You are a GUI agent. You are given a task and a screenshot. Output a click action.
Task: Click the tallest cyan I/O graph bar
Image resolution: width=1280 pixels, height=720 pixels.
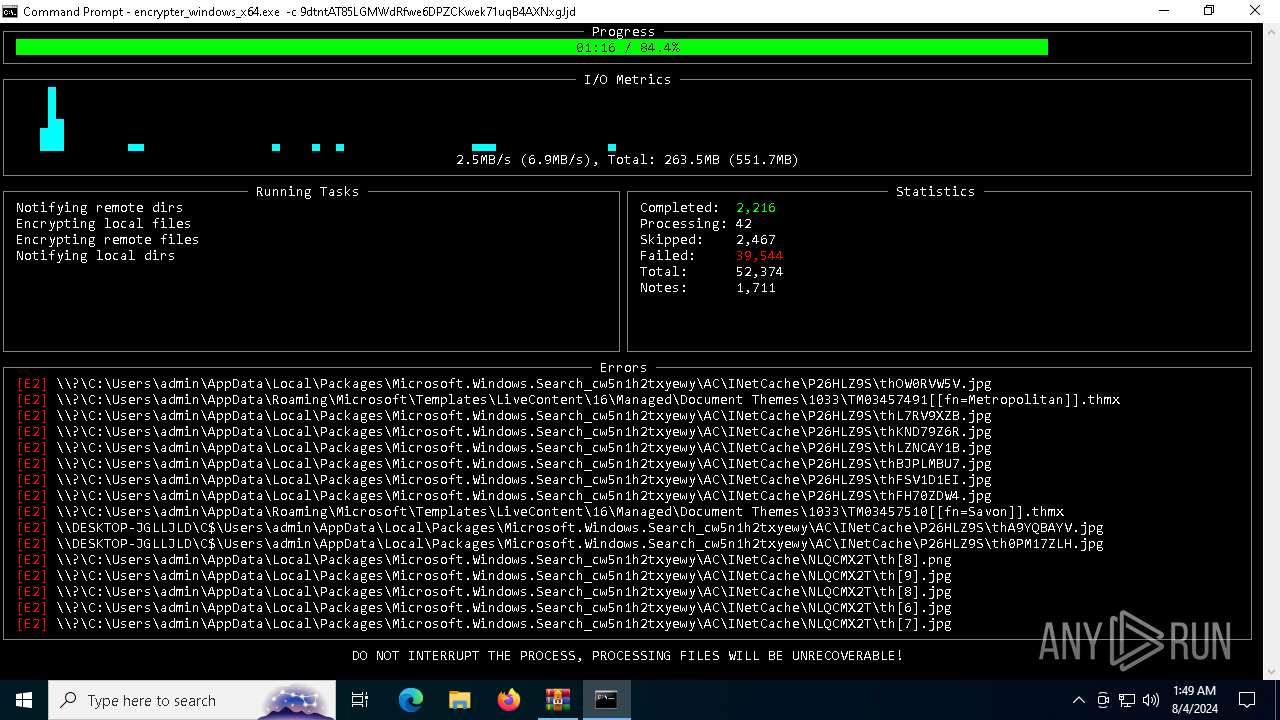(52, 119)
